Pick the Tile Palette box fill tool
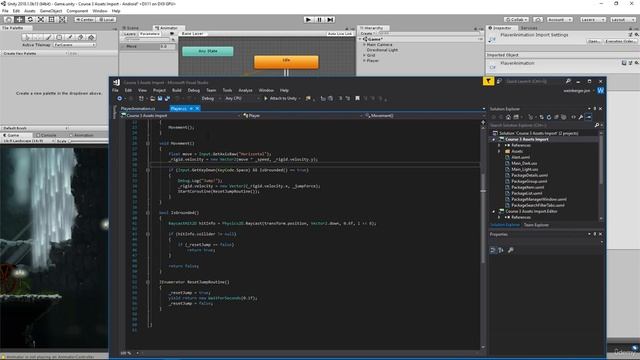Image resolution: width=640 pixels, height=360 pixels. (x=59, y=37)
